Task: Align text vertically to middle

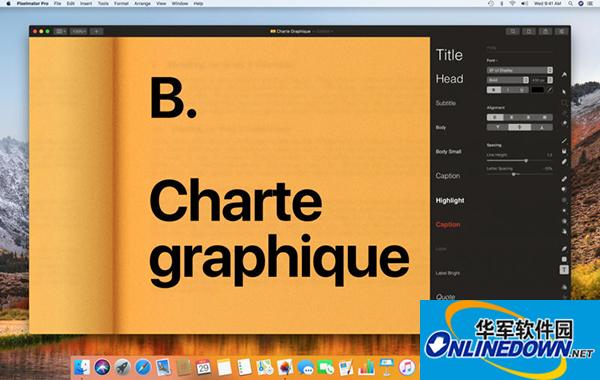Action: coord(520,127)
